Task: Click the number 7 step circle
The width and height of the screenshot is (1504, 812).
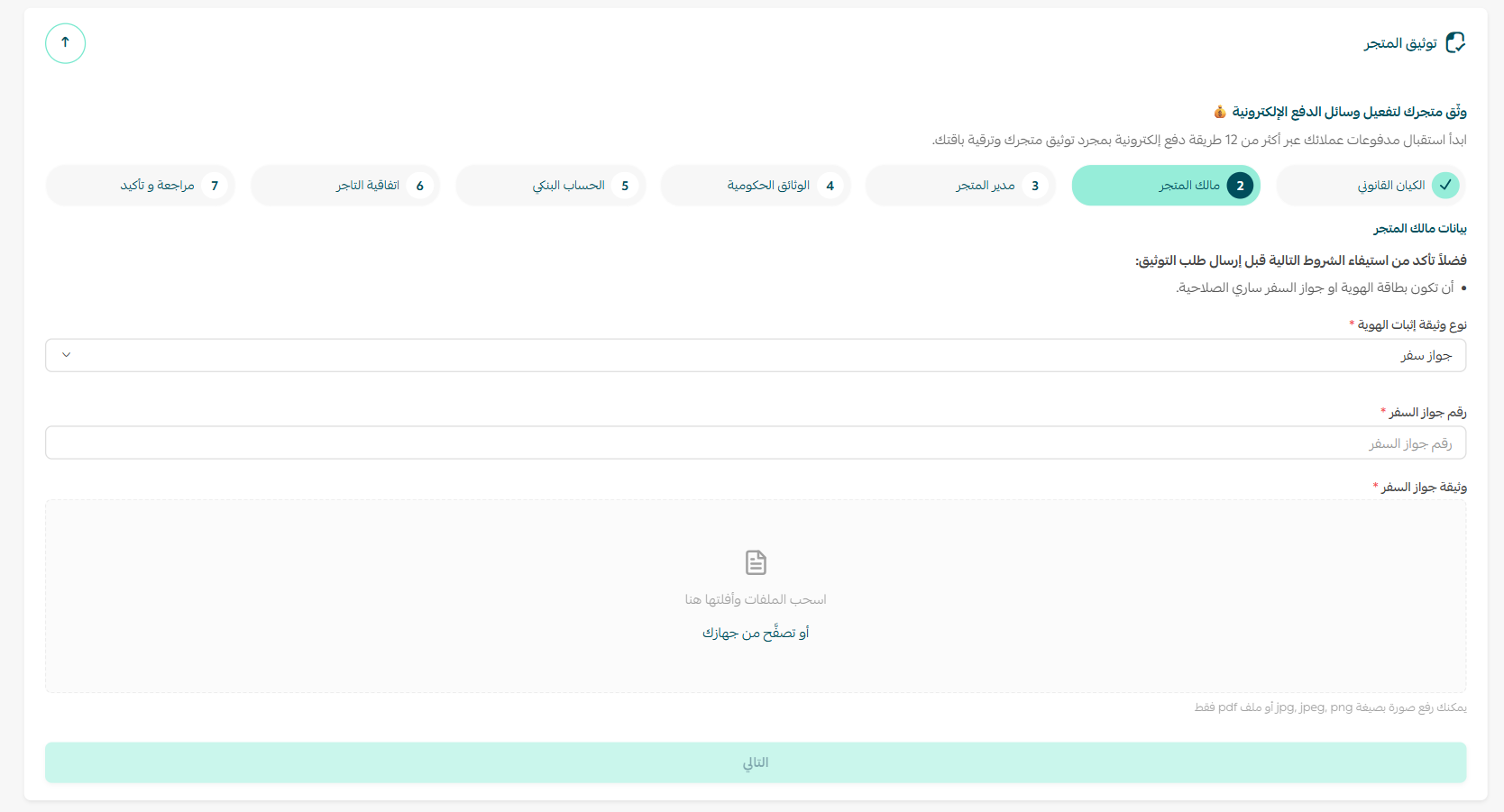Action: 215,186
